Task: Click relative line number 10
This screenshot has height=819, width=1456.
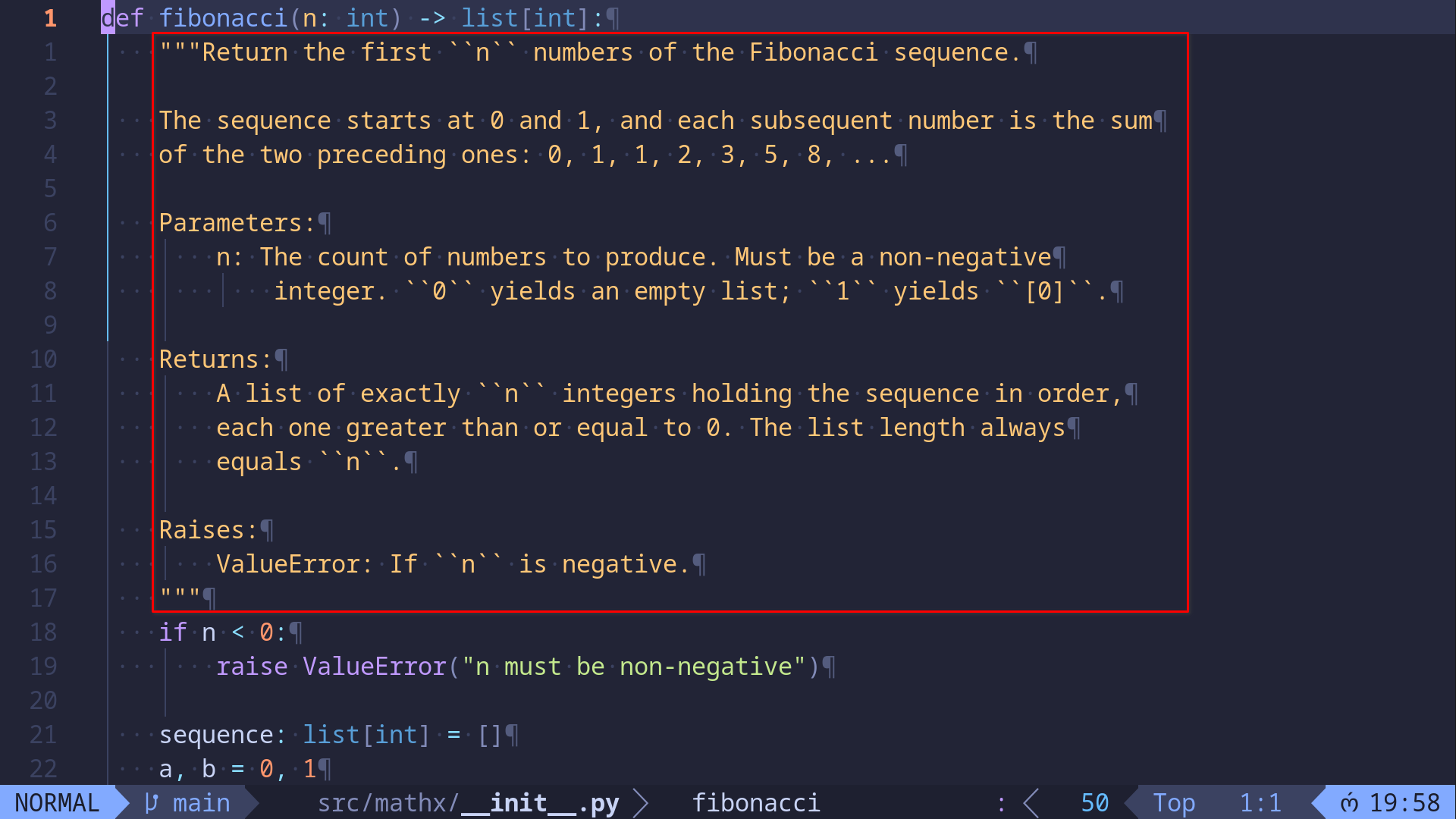Action: (43, 359)
